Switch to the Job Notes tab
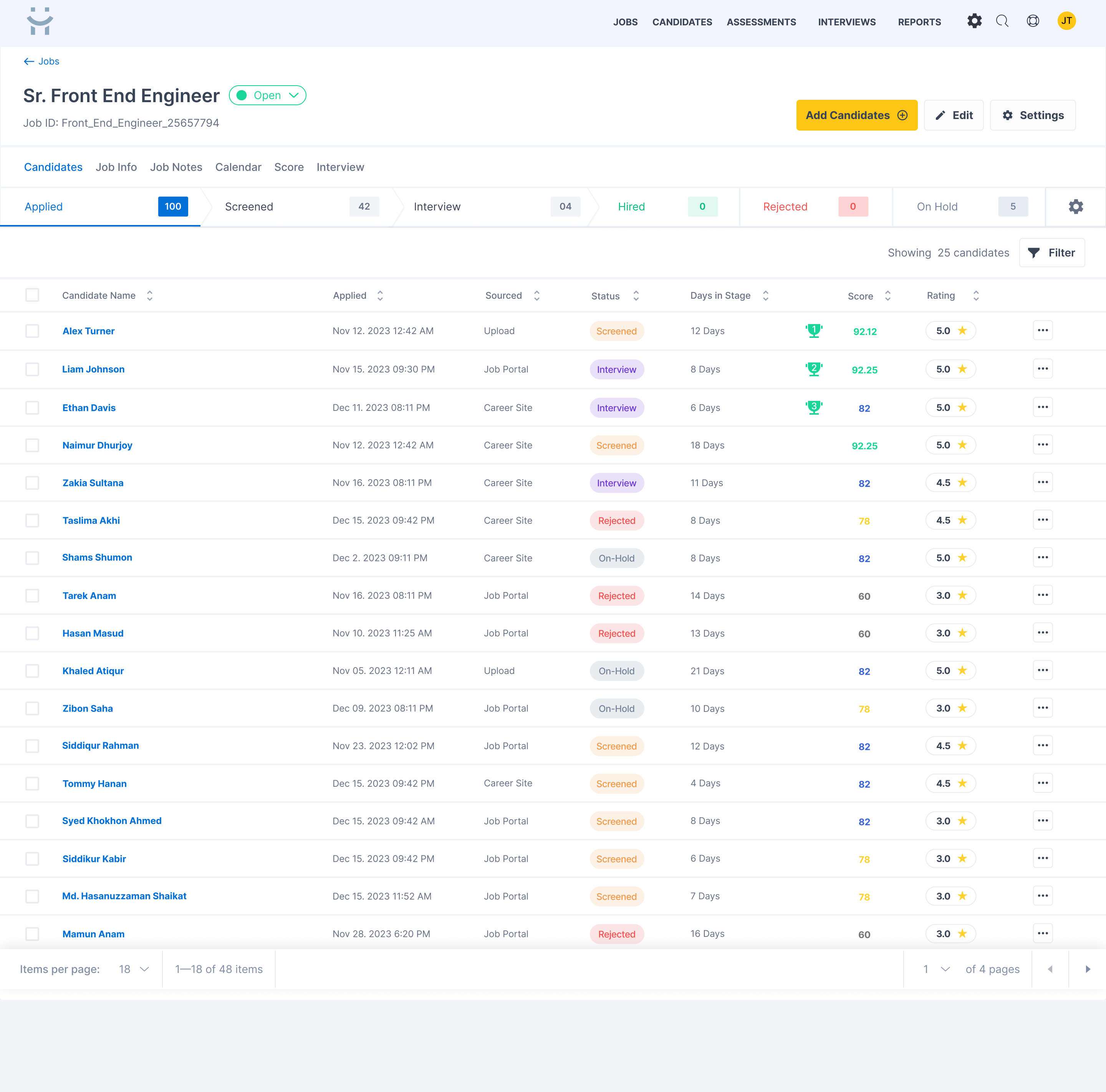 [x=176, y=167]
